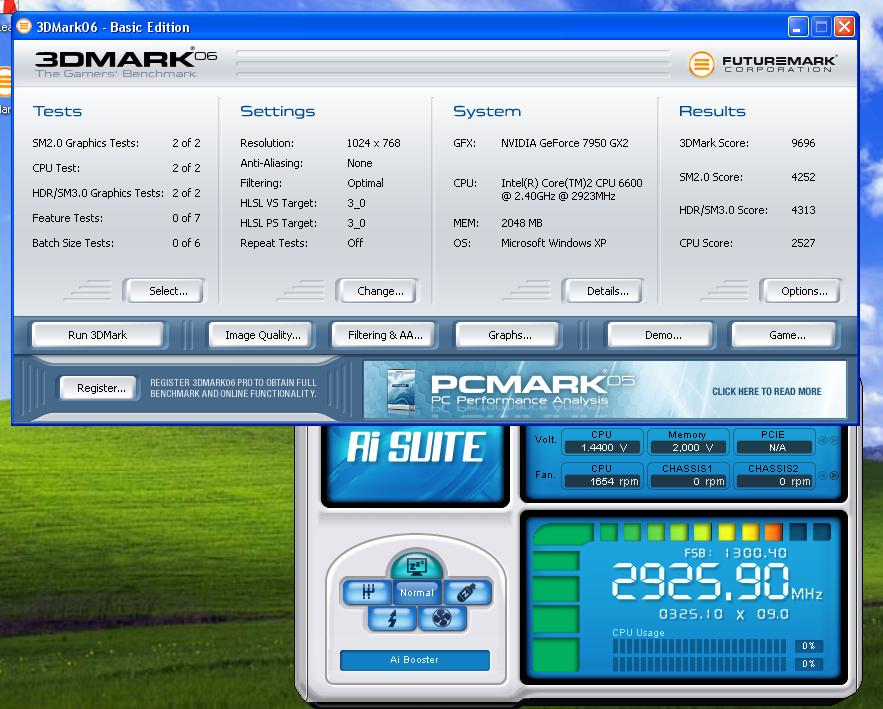Click the Anti-Aliasing value None
This screenshot has width=883, height=709.
pyautogui.click(x=360, y=163)
